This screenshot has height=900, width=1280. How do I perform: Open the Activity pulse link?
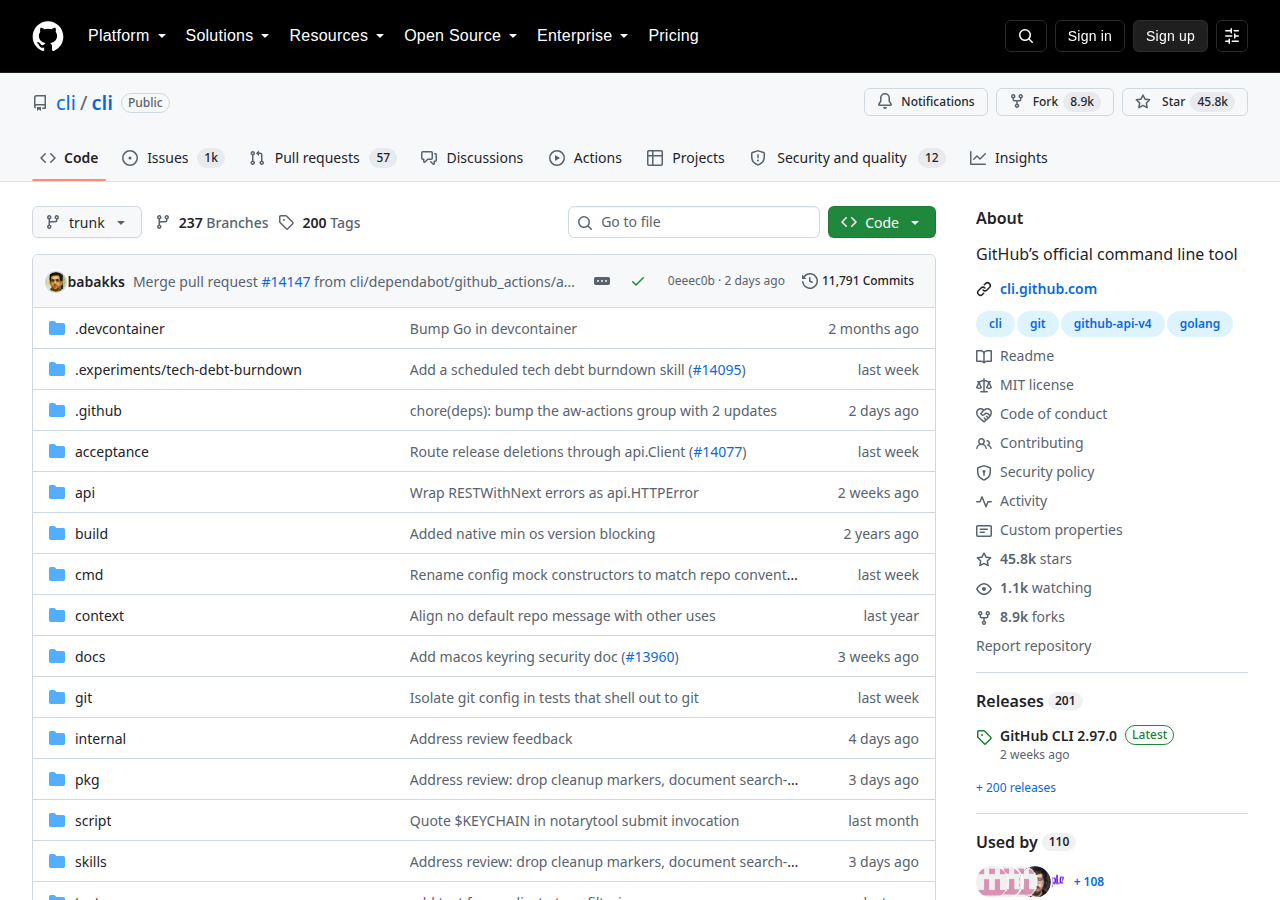pos(1012,501)
